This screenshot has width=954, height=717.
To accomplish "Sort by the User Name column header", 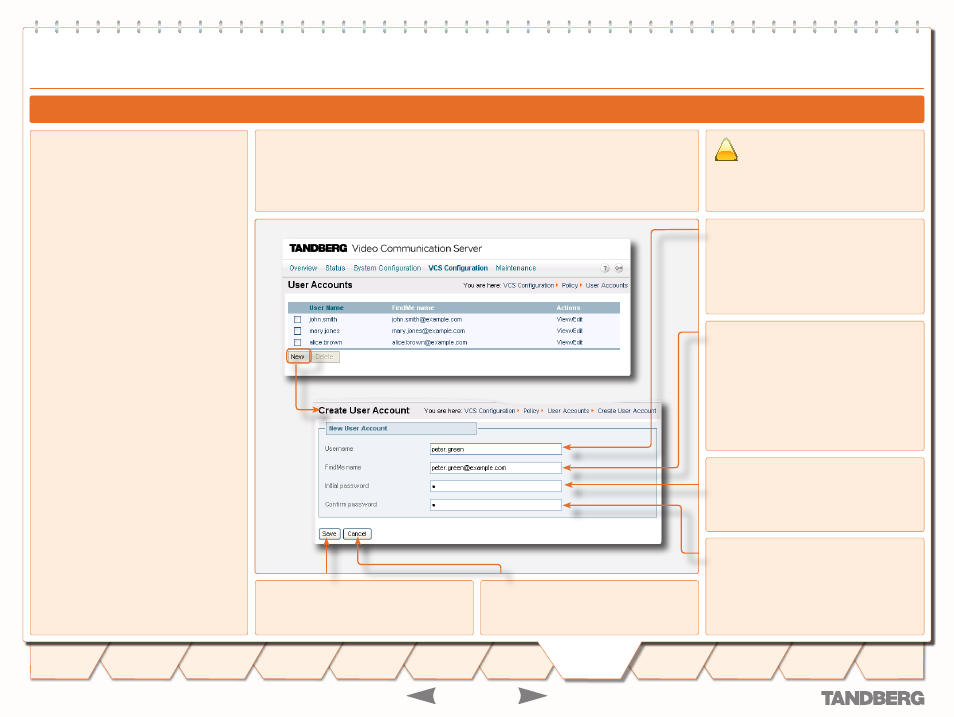I will 326,308.
